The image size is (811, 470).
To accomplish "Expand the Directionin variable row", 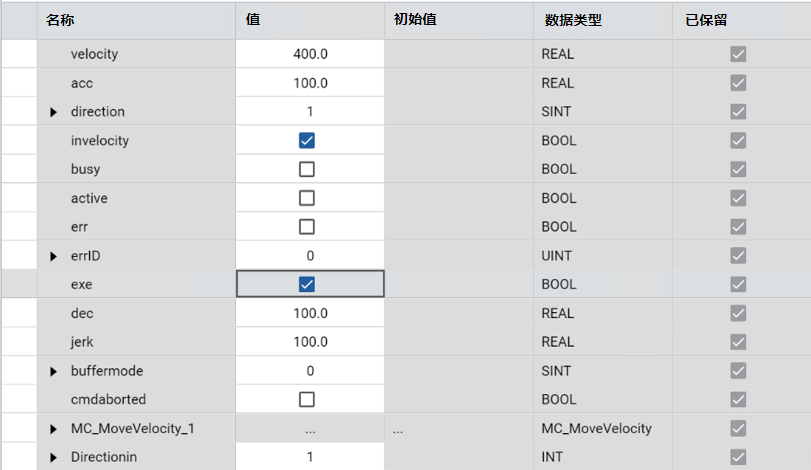I will tap(54, 457).
